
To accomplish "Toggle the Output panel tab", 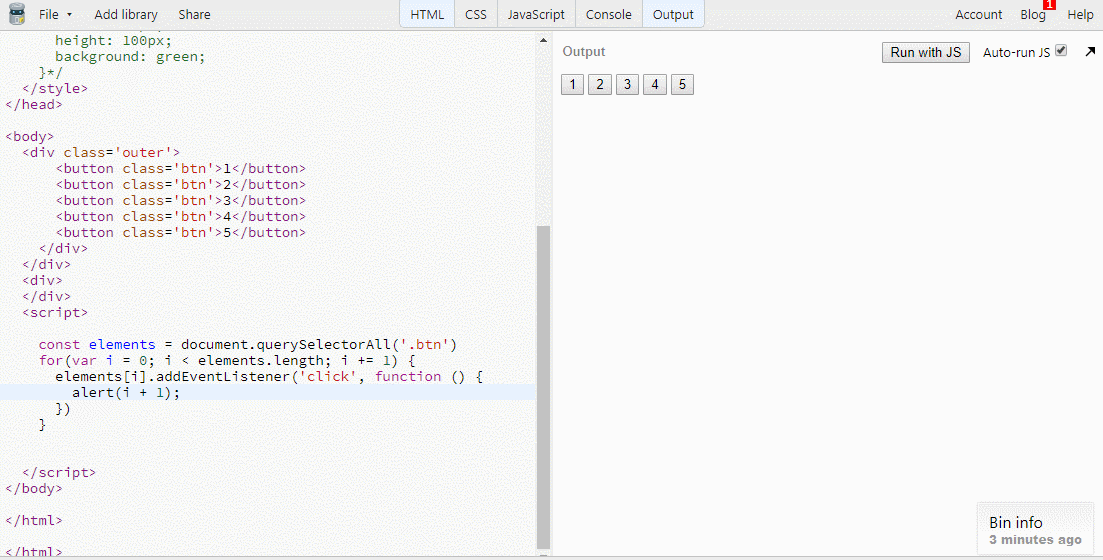I will point(673,14).
